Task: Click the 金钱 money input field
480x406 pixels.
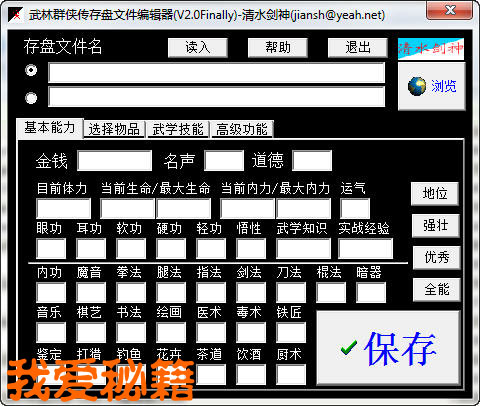Action: [x=114, y=161]
